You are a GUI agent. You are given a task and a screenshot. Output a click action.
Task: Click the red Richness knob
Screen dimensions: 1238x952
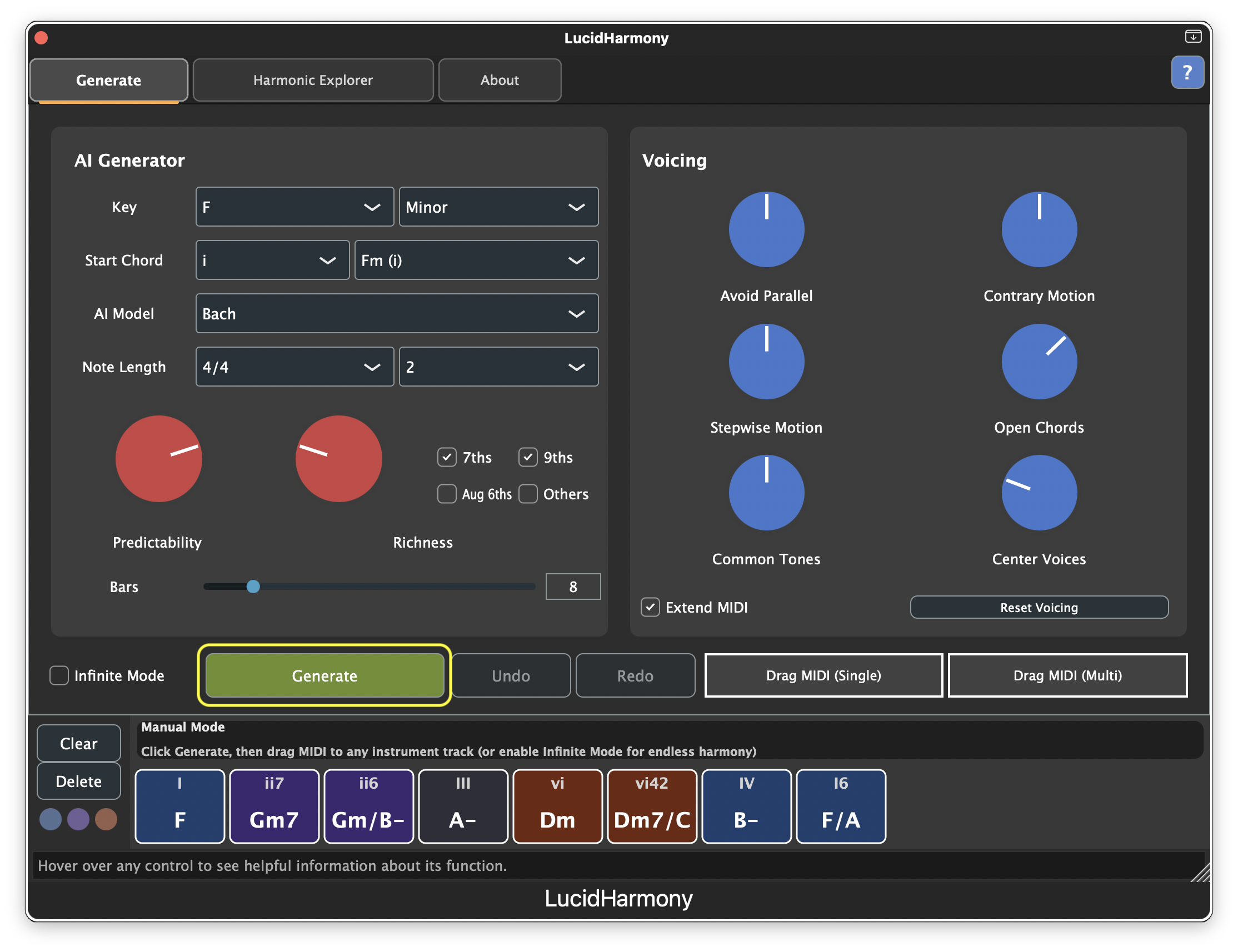[338, 458]
